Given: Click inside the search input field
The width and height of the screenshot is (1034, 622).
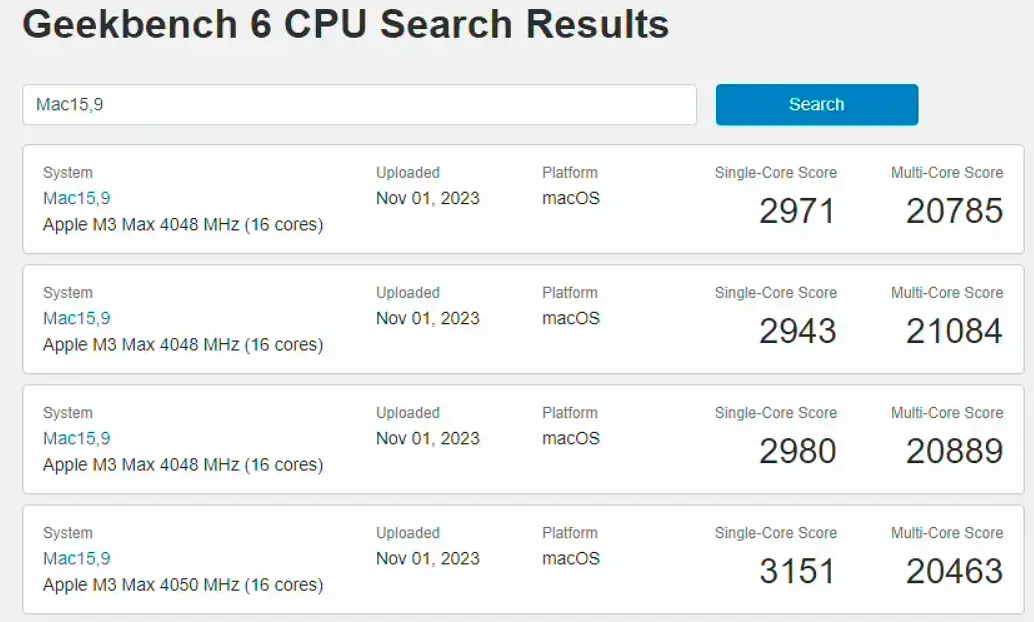Looking at the screenshot, I should click(360, 104).
